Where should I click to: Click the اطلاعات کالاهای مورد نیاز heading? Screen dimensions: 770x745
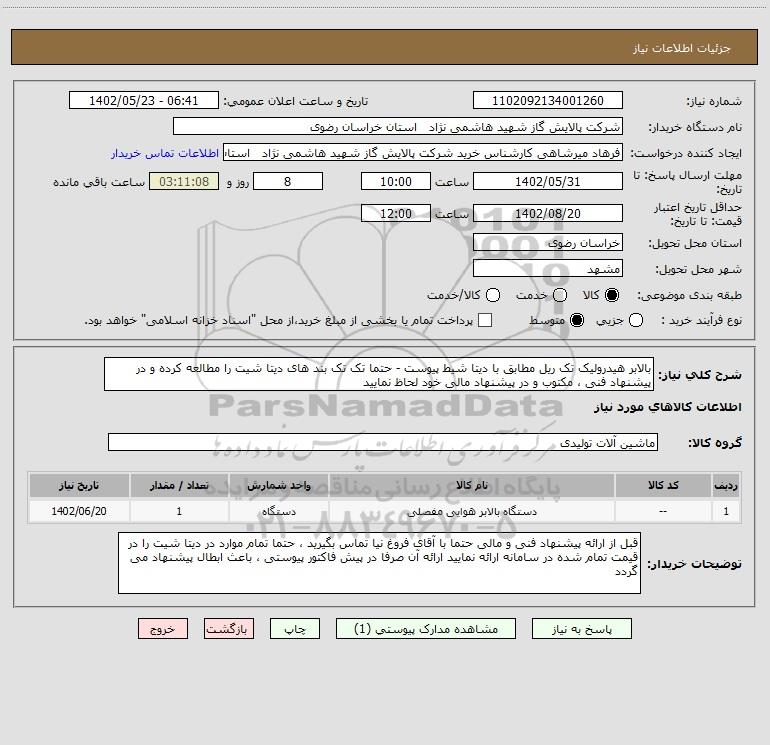point(667,407)
